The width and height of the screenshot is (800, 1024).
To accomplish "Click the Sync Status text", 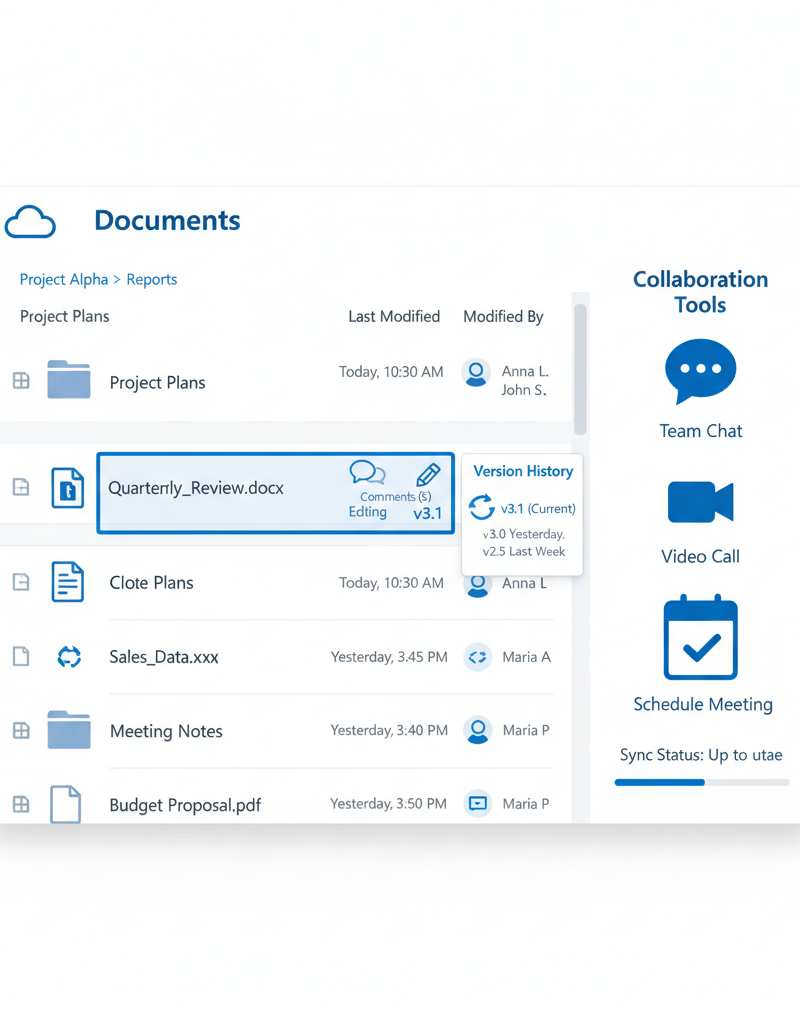I will (701, 755).
